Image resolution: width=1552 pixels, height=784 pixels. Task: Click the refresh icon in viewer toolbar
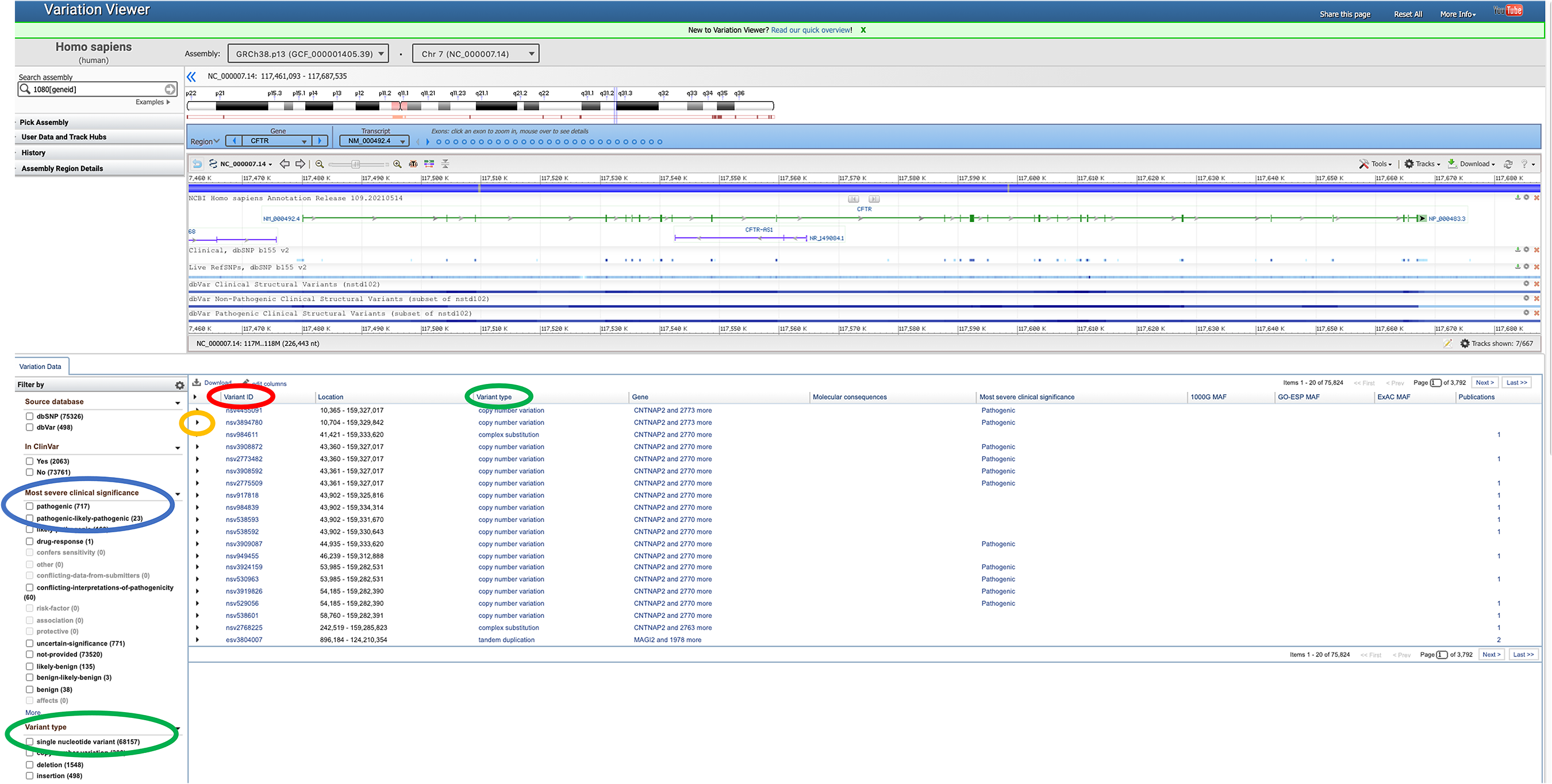(1508, 164)
